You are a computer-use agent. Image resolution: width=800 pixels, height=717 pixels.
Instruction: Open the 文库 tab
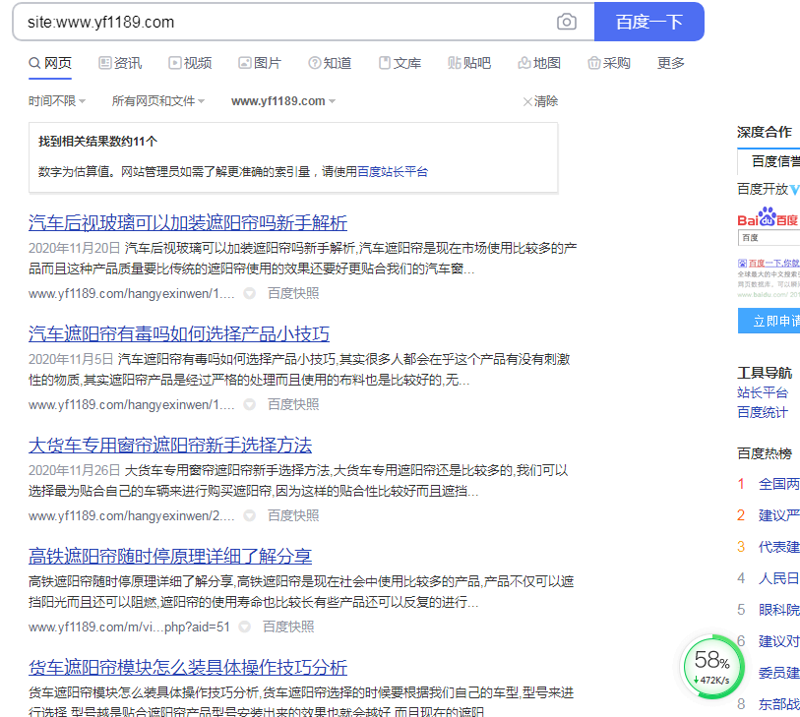(x=400, y=63)
